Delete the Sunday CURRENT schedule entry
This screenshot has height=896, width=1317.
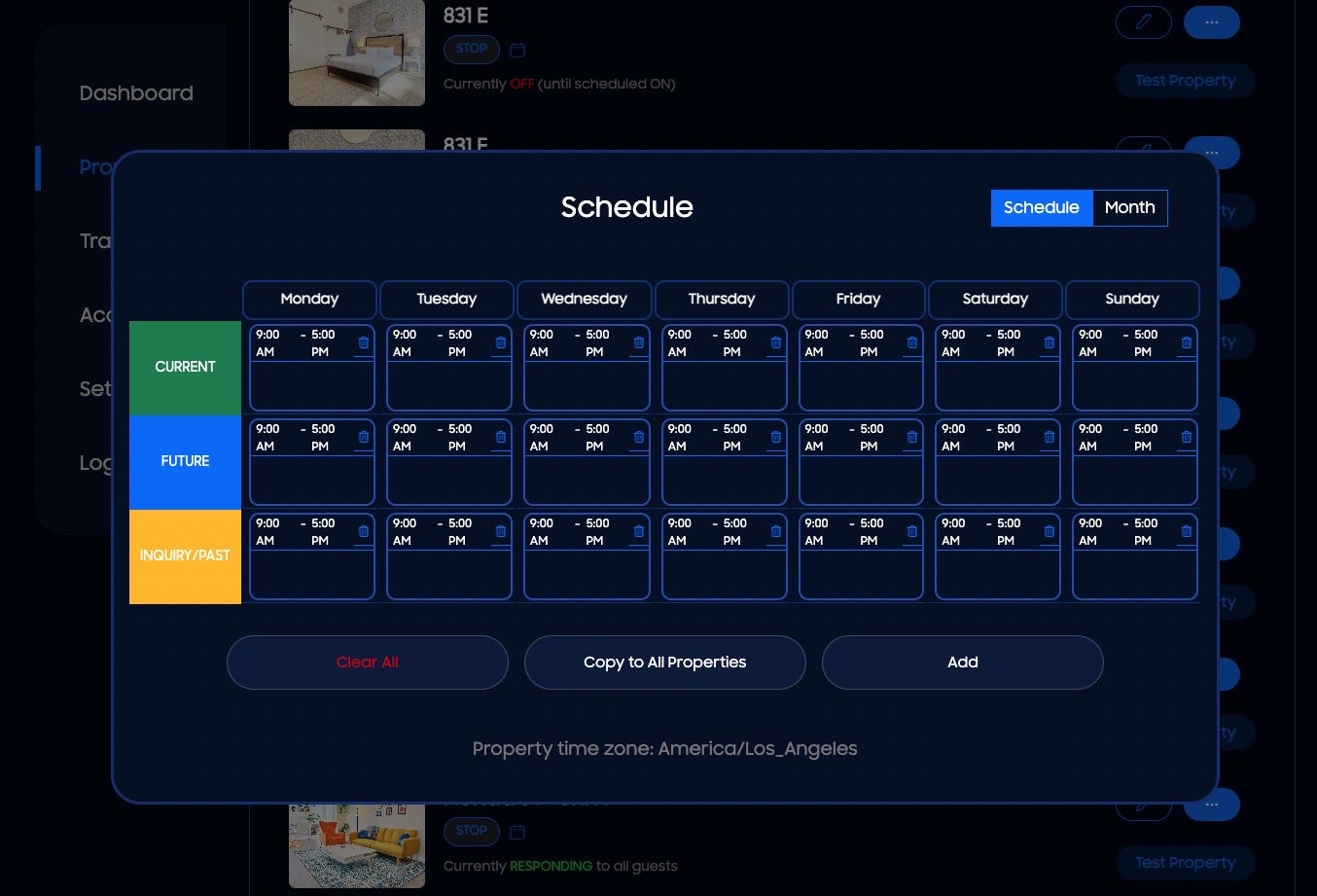(x=1186, y=342)
